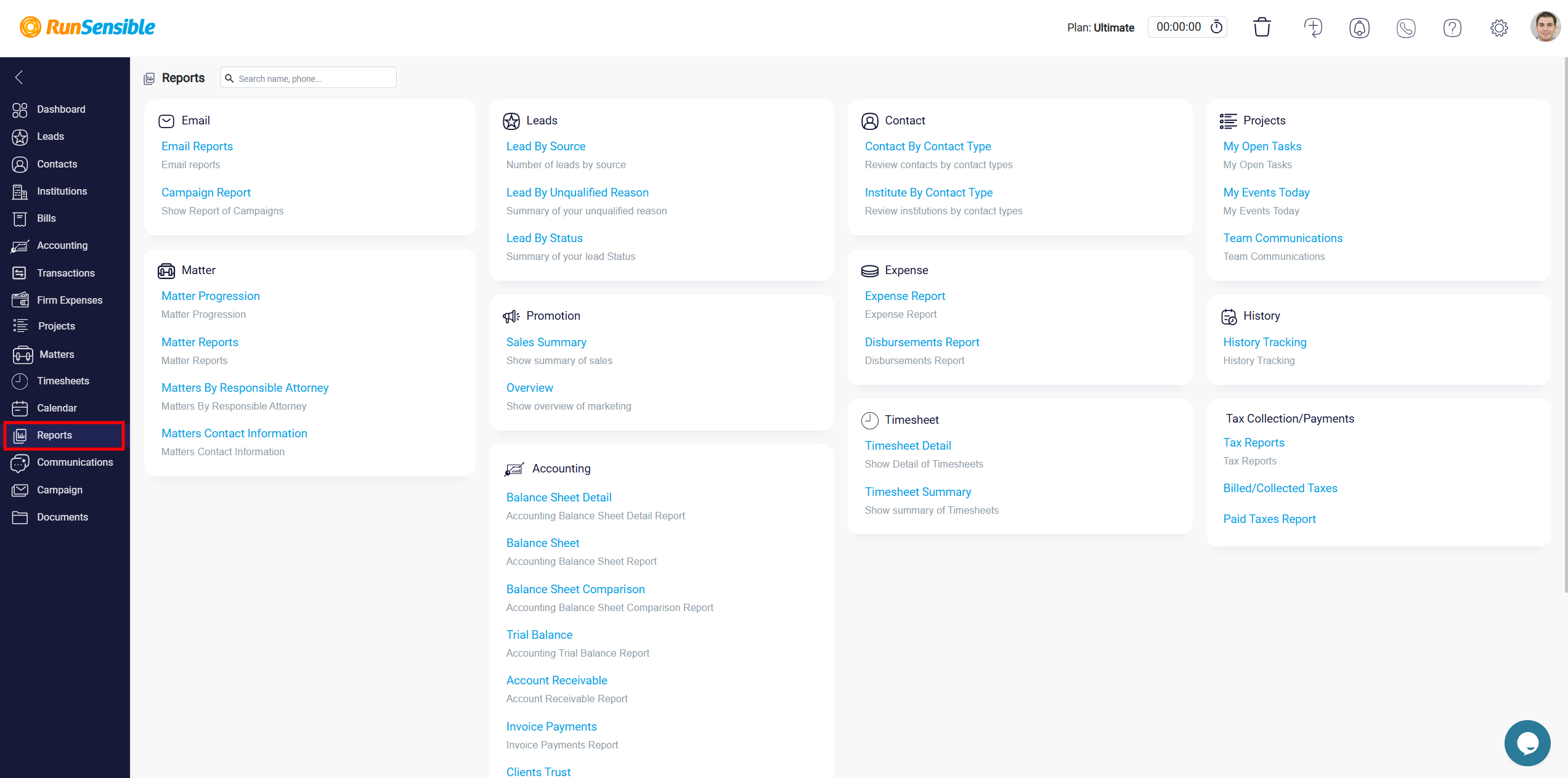The image size is (1568, 778).
Task: Open the quick add plus icon
Action: point(1313,28)
